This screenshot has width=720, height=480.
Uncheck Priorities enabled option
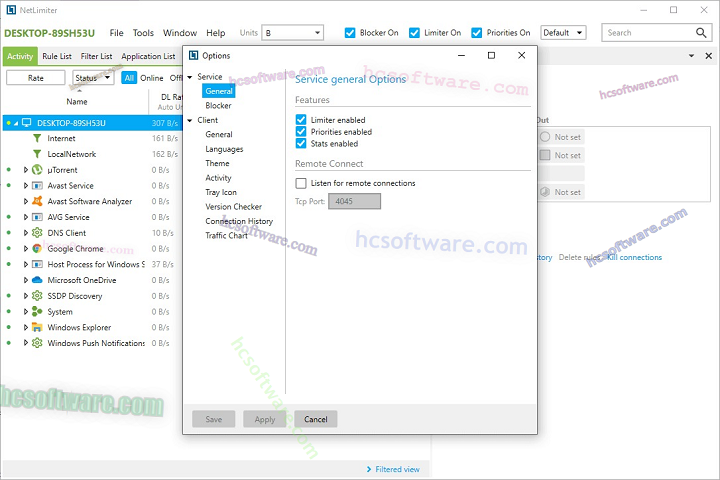(301, 132)
